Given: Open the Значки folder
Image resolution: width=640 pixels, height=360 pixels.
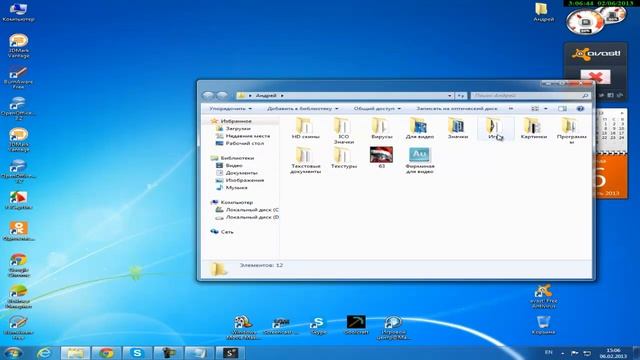Looking at the screenshot, I should (457, 128).
